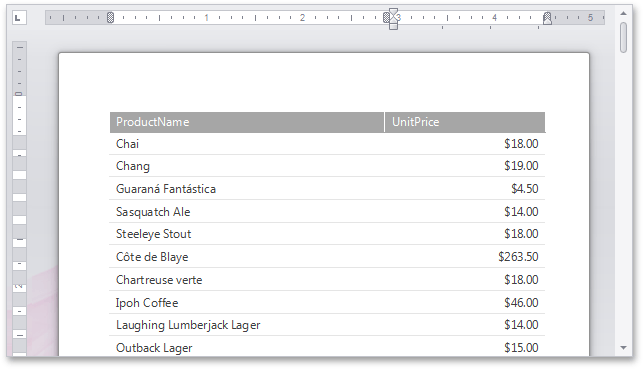This screenshot has height=369, width=643.
Task: Click the Chai product cell
Action: point(247,144)
